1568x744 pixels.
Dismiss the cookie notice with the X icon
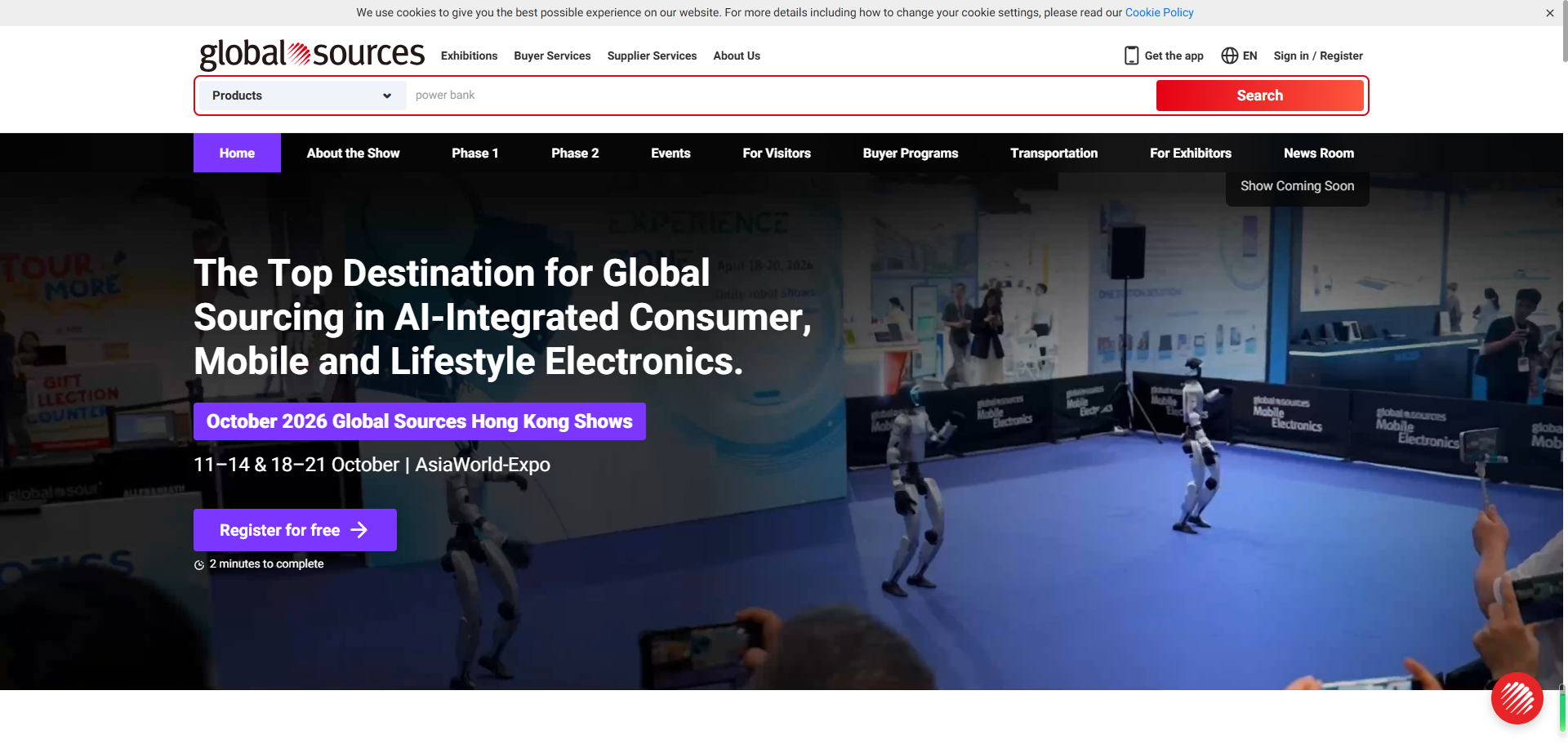(1549, 13)
